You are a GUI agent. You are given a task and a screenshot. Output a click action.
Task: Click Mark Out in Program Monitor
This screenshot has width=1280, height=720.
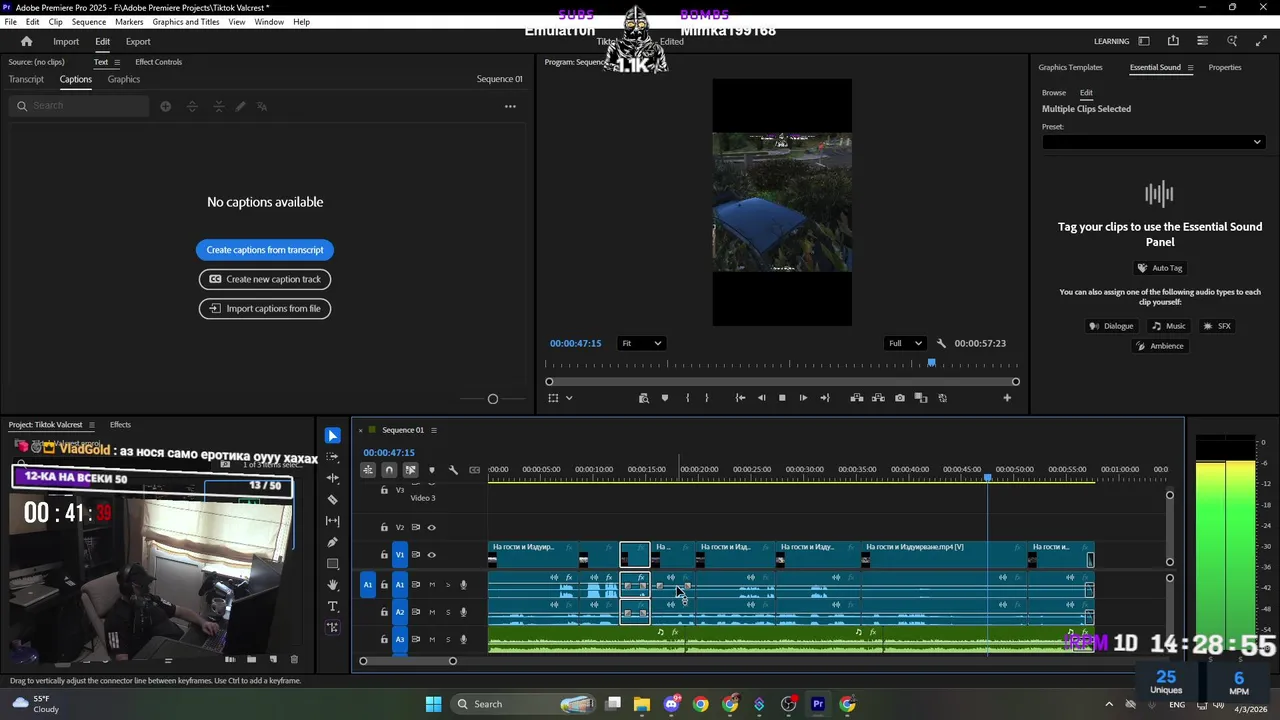click(707, 398)
